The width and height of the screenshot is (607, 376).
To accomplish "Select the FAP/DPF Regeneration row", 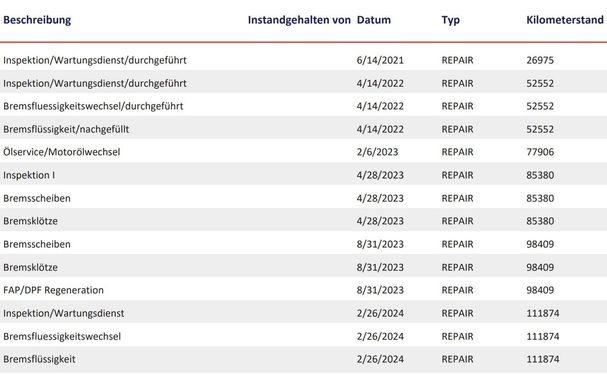I will click(304, 290).
